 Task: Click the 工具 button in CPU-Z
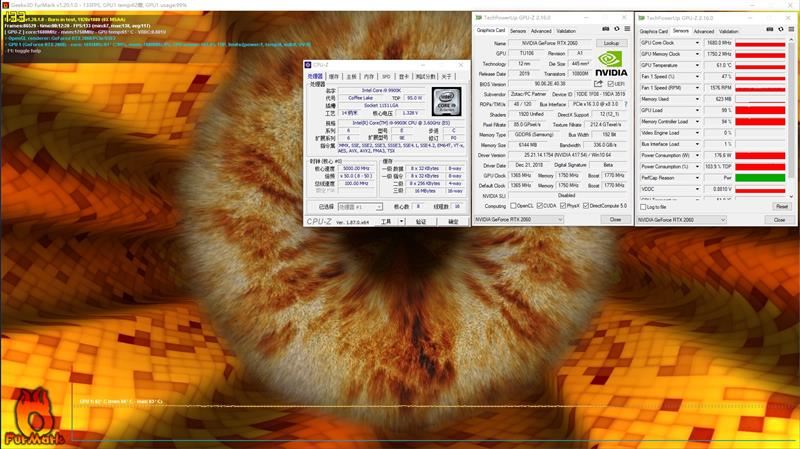coord(386,221)
